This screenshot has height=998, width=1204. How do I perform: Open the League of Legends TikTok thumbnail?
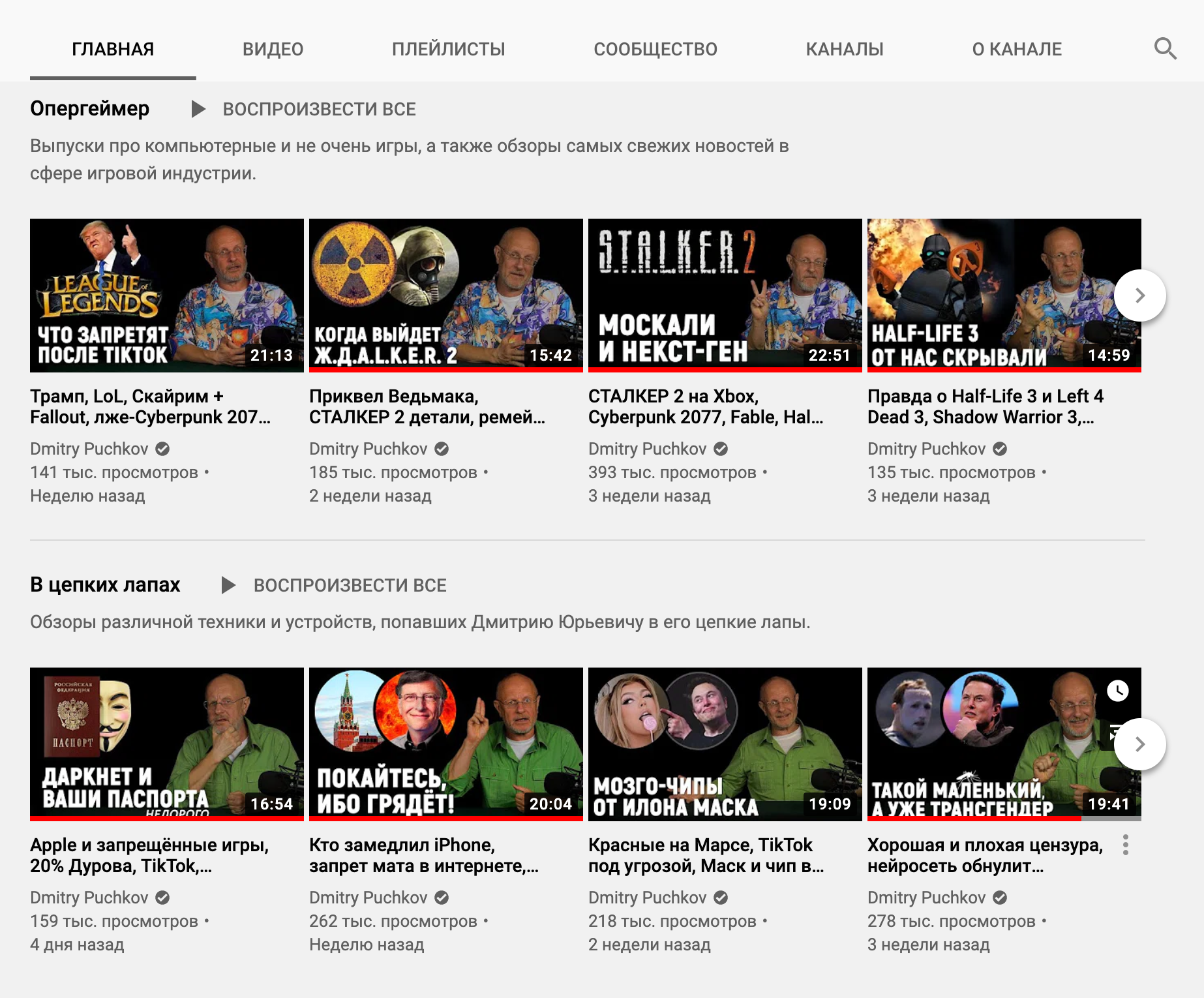click(x=167, y=295)
